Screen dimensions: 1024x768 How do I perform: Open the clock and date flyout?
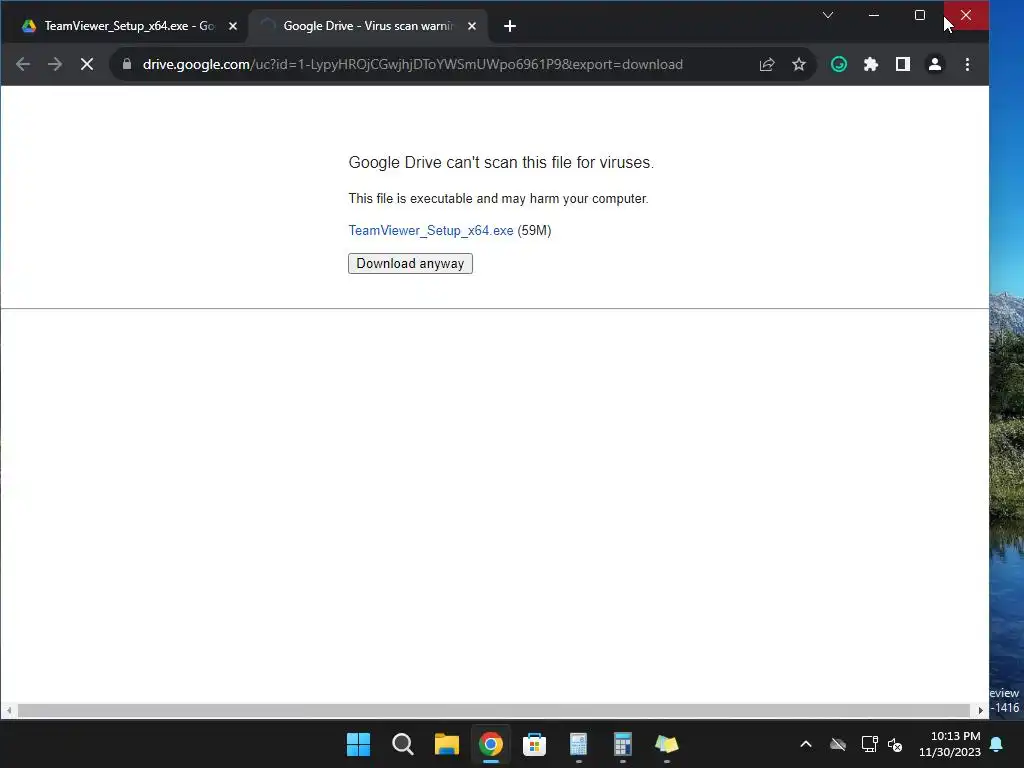[x=950, y=744]
